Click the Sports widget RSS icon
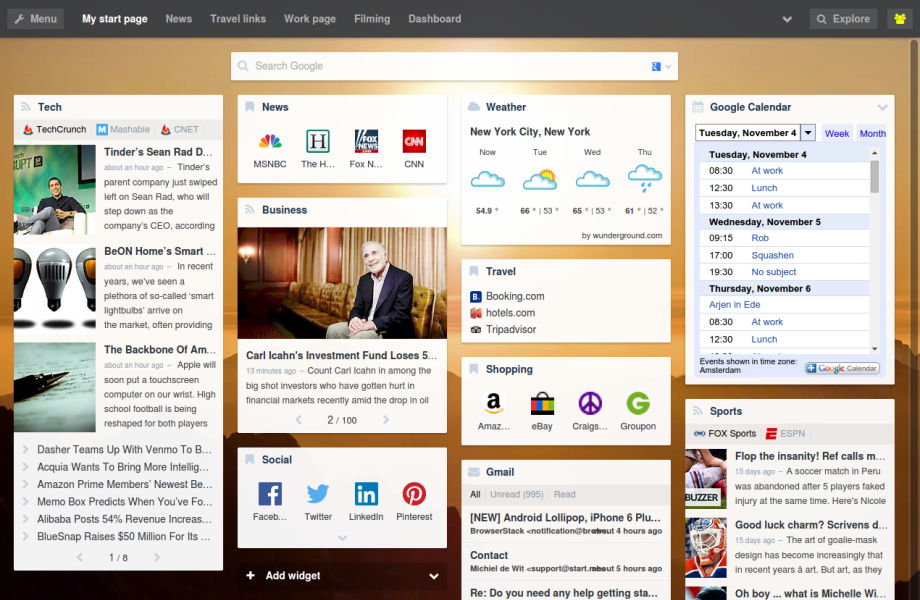This screenshot has width=920, height=600. [698, 411]
